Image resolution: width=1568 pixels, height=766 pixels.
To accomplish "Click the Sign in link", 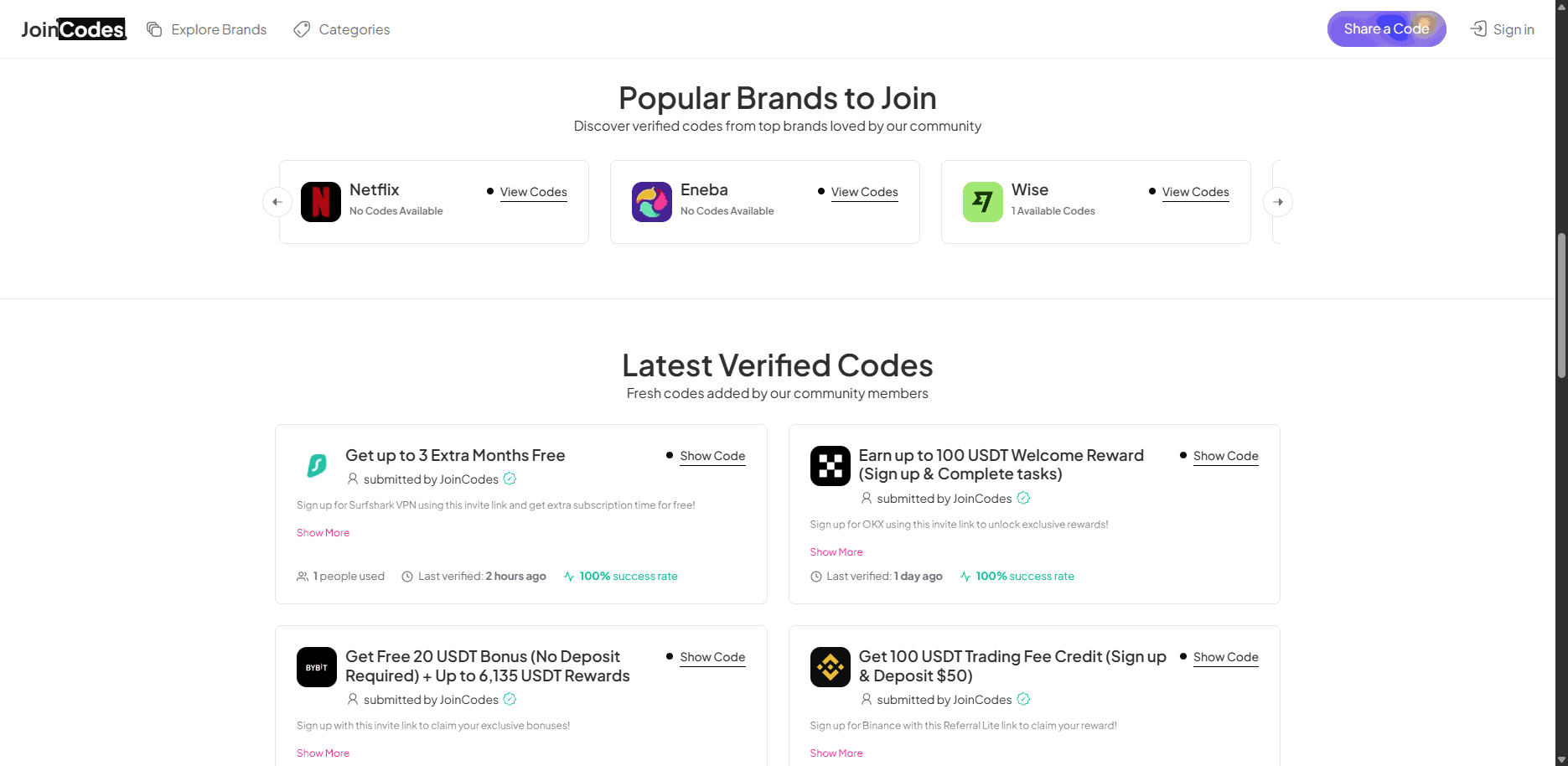I will 1503,29.
